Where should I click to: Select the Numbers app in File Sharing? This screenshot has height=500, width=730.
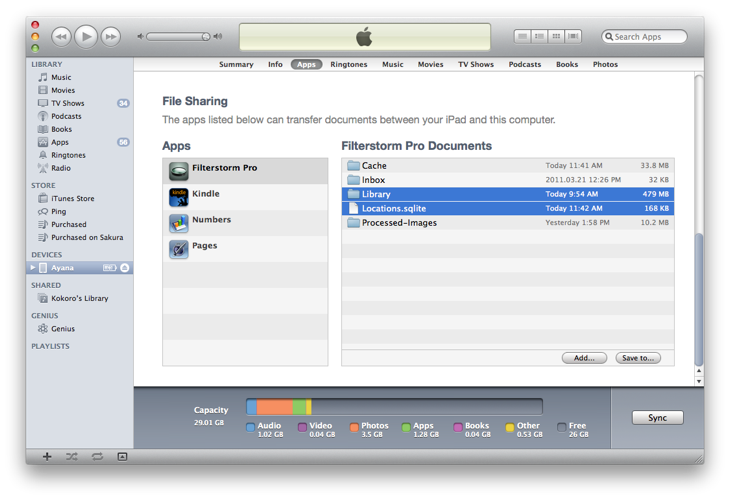pos(211,220)
